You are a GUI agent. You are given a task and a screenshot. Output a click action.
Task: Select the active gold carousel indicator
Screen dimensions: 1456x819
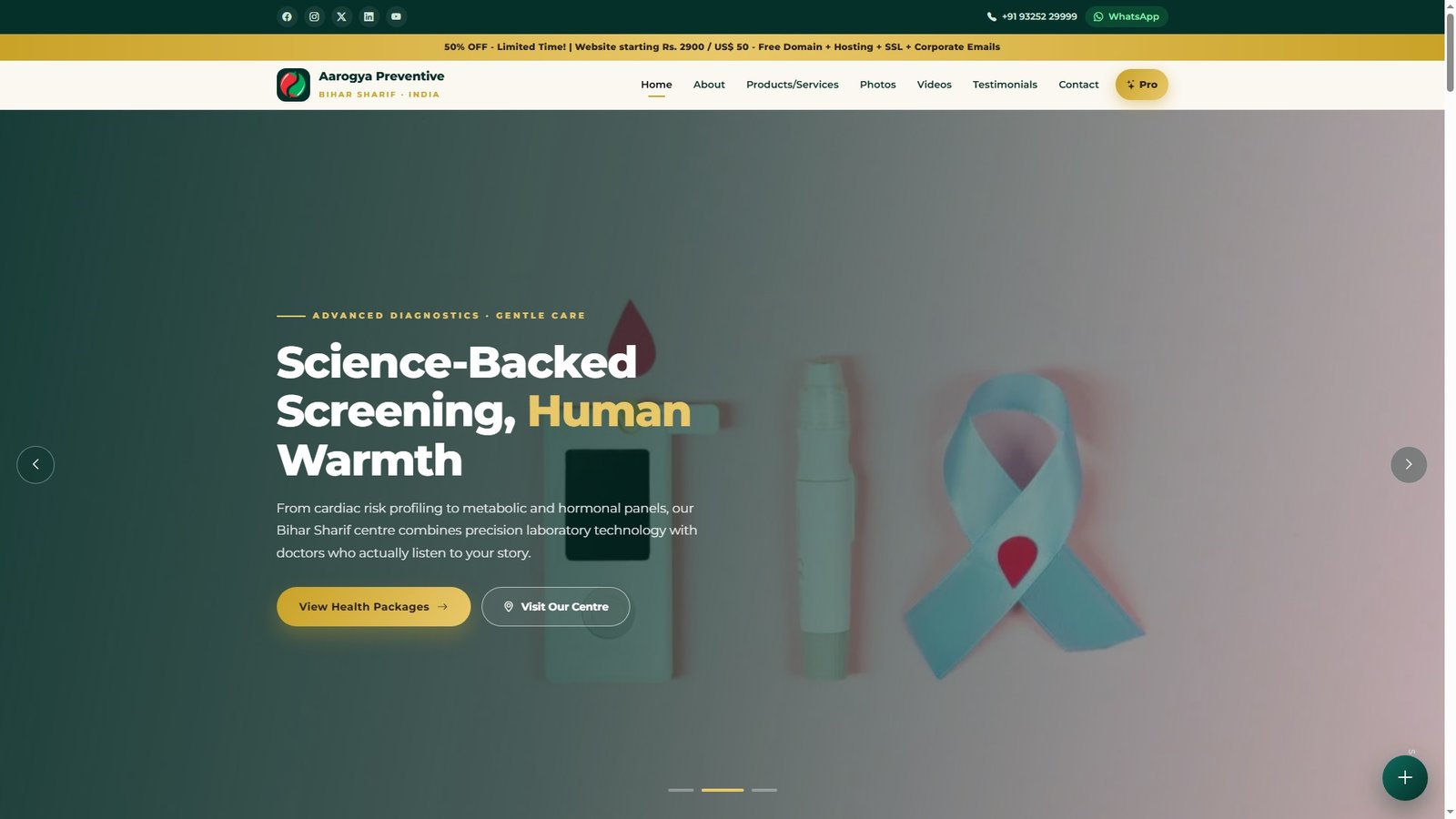(723, 790)
